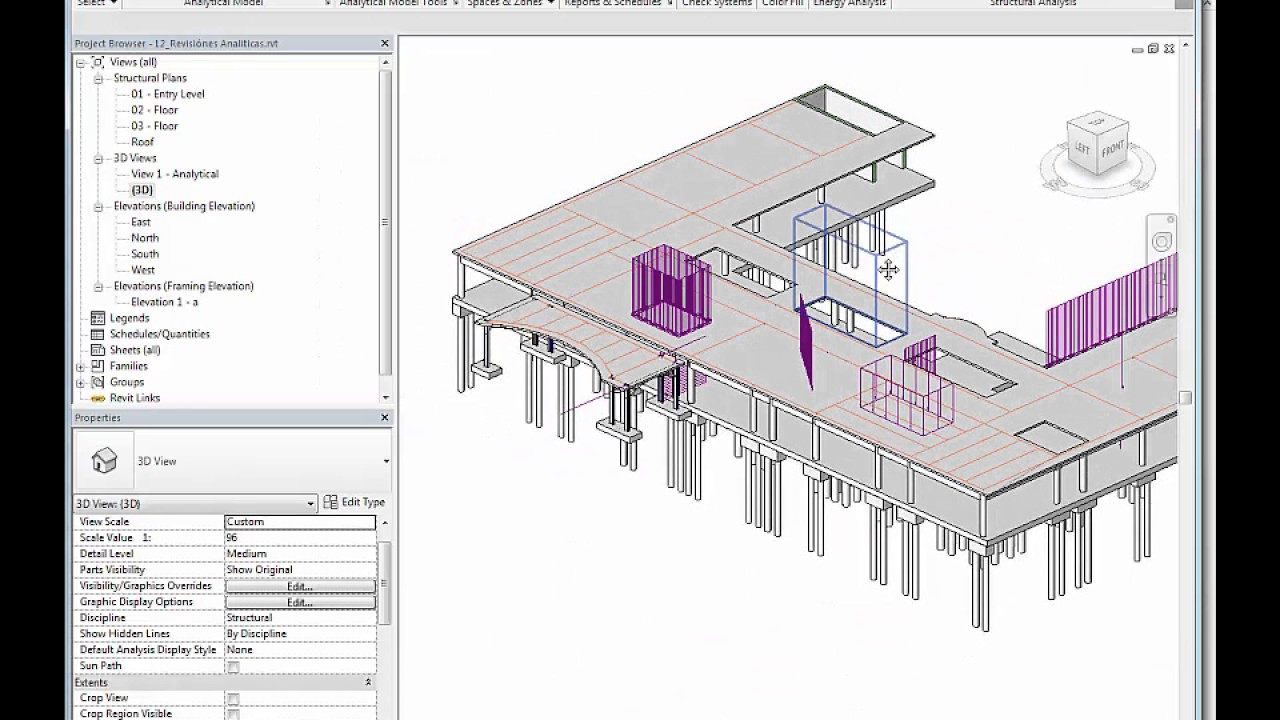The height and width of the screenshot is (720, 1280).
Task: Open the 01 - Entry Level plan
Action: click(x=167, y=94)
